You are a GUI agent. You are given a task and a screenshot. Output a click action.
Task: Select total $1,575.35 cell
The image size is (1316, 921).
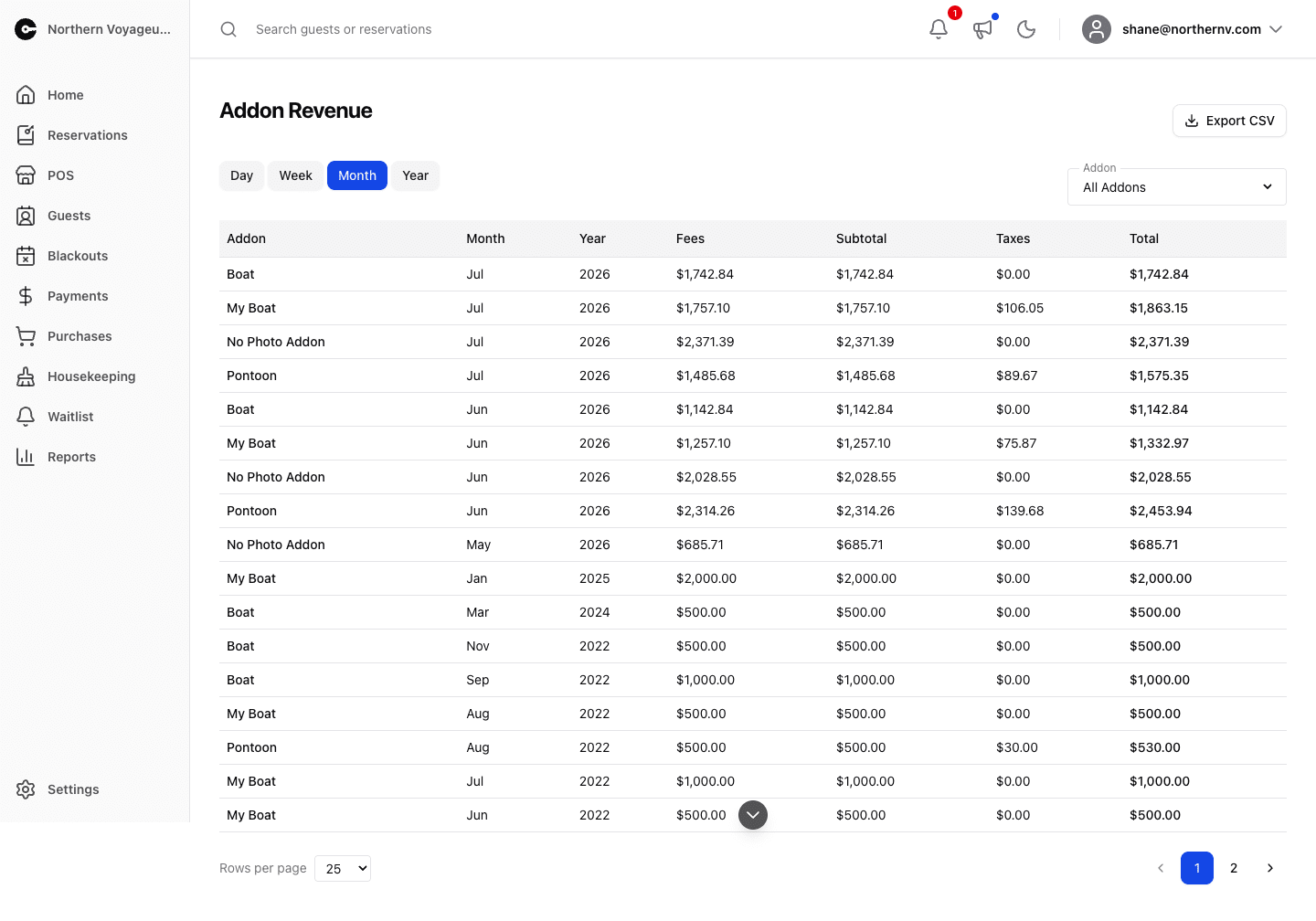1159,376
